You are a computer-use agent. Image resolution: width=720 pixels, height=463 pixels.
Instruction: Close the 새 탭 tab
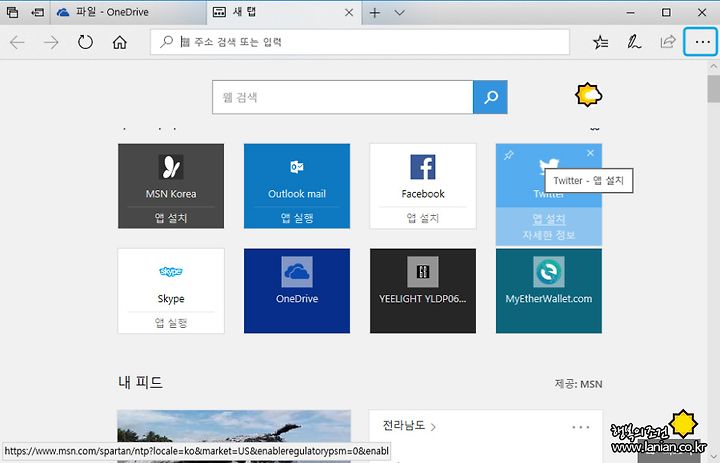[x=349, y=12]
